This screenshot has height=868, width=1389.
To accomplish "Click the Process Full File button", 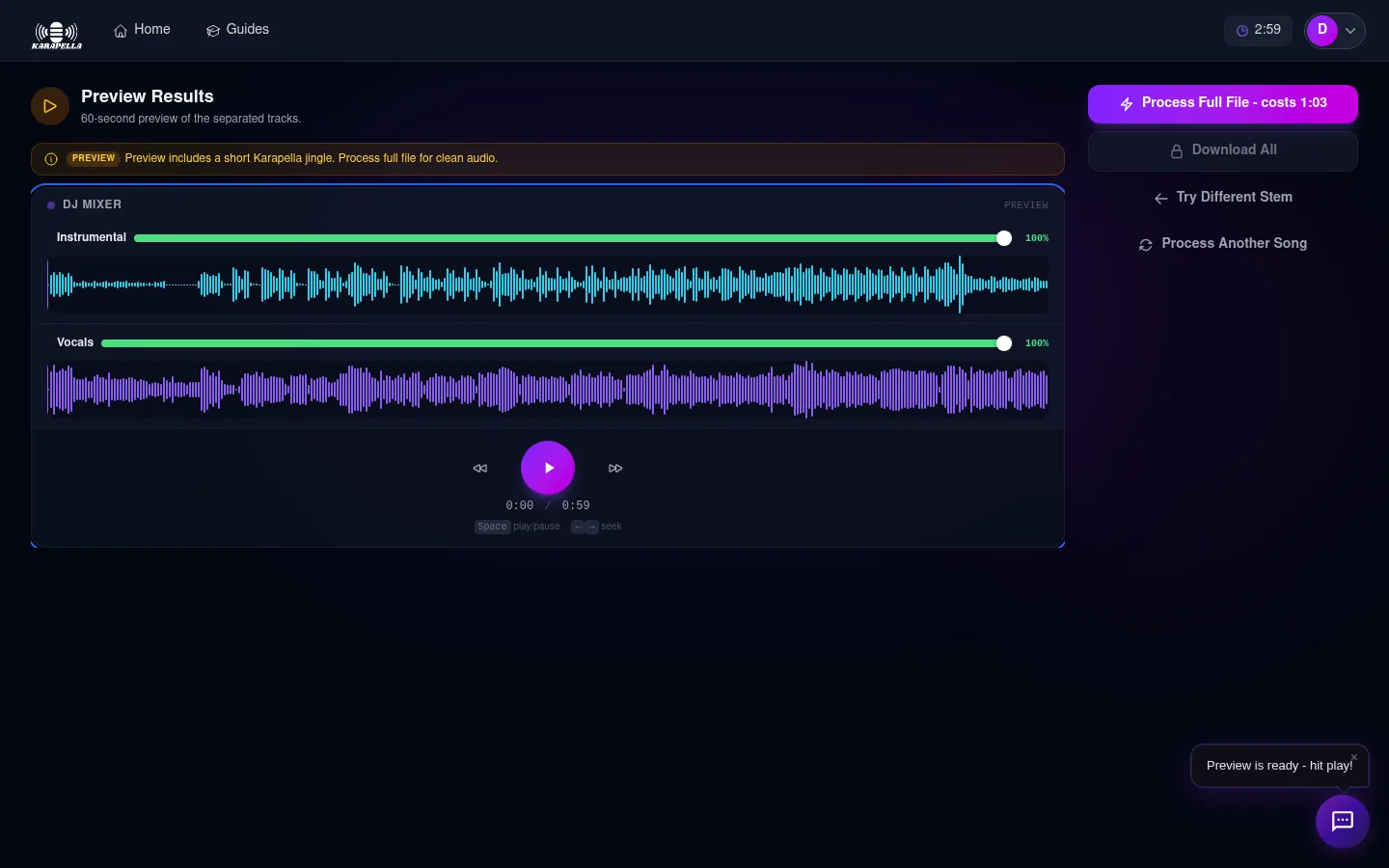I will 1223,103.
